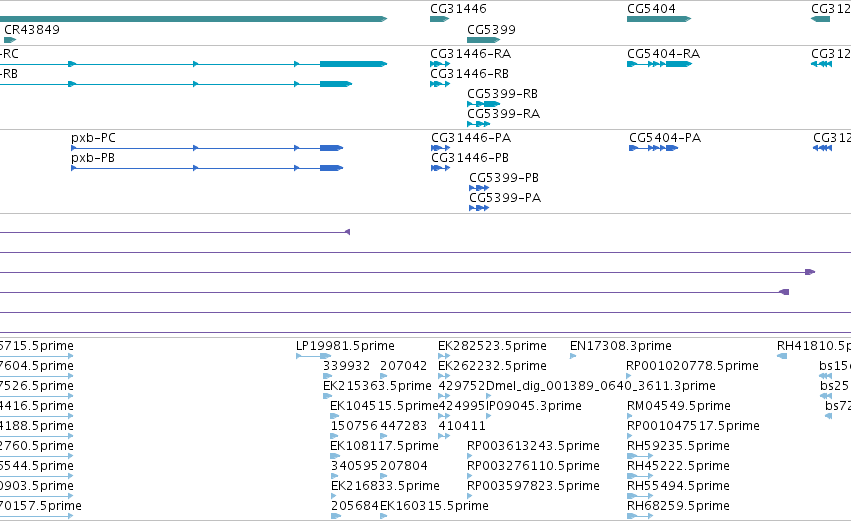
Task: Select the CG5404-PA protein label
Action: coord(665,138)
